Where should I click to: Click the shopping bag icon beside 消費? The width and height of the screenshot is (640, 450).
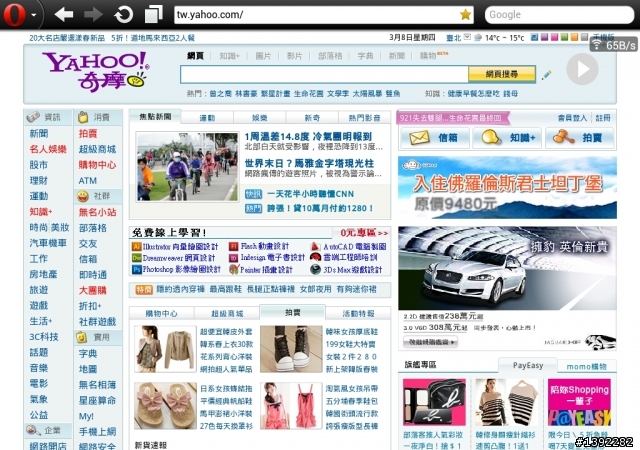coord(83,117)
